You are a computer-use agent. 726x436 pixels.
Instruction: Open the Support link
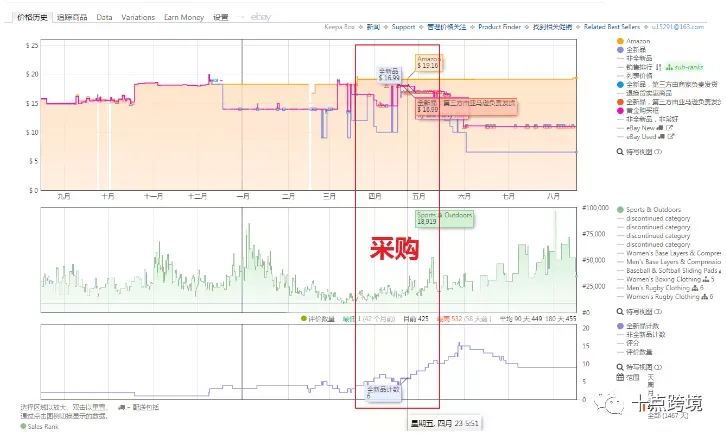[403, 27]
